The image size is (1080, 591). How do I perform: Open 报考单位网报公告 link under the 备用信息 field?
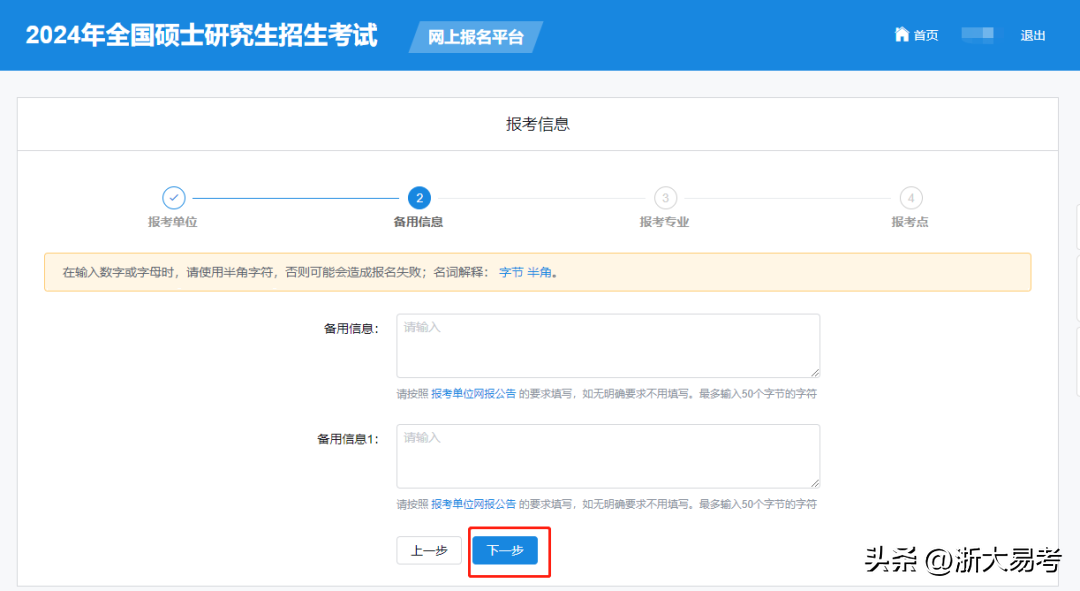pyautogui.click(x=474, y=394)
